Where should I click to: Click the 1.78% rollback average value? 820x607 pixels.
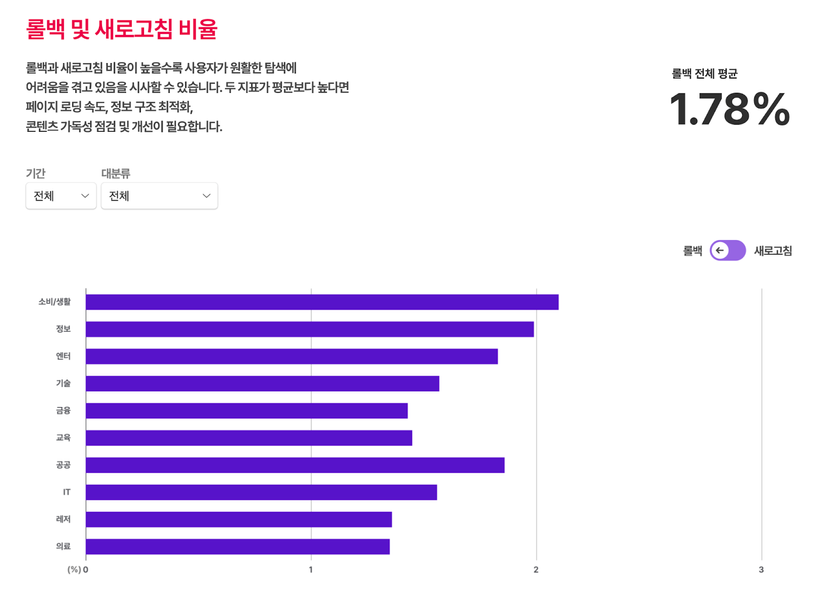[x=729, y=110]
